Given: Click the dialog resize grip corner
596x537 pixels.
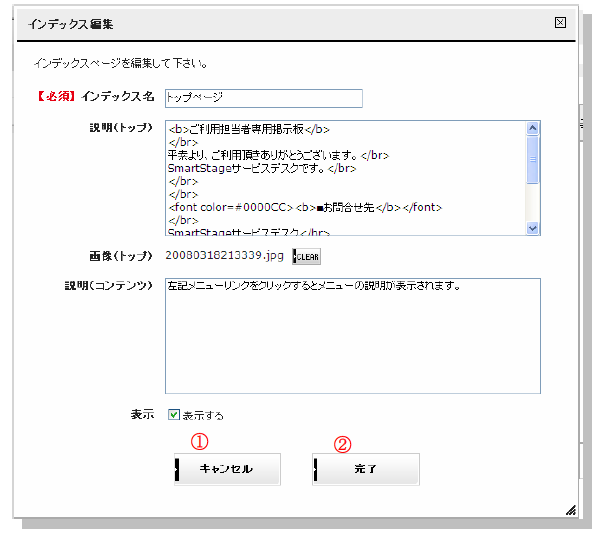Looking at the screenshot, I should coord(571,510).
